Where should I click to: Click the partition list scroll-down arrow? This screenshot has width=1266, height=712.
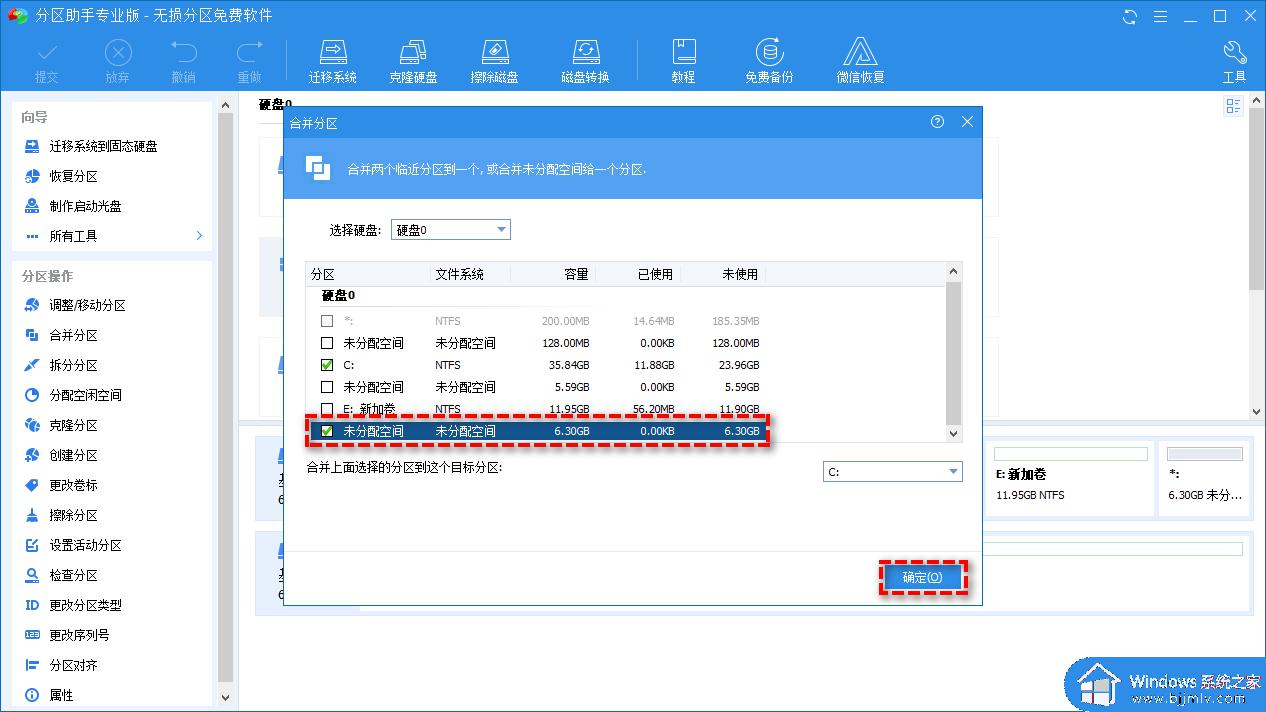pos(953,433)
